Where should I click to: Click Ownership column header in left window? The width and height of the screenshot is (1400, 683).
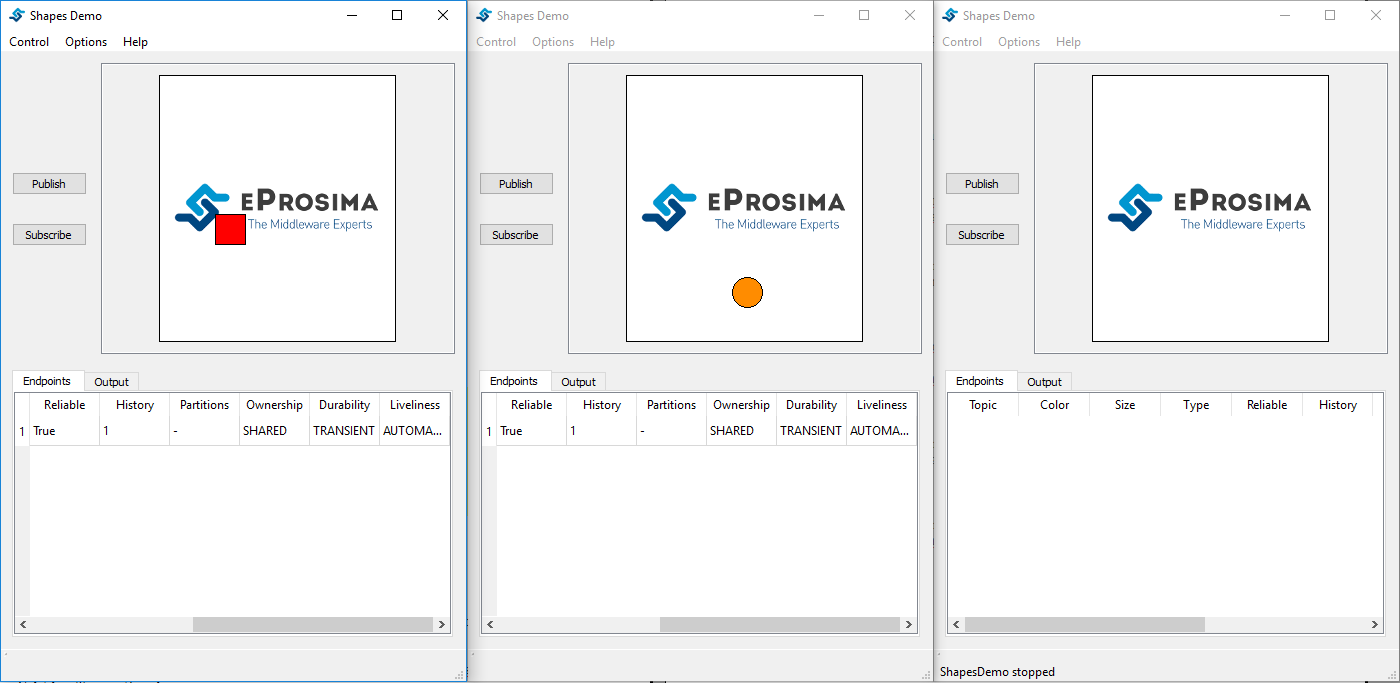pyautogui.click(x=275, y=405)
